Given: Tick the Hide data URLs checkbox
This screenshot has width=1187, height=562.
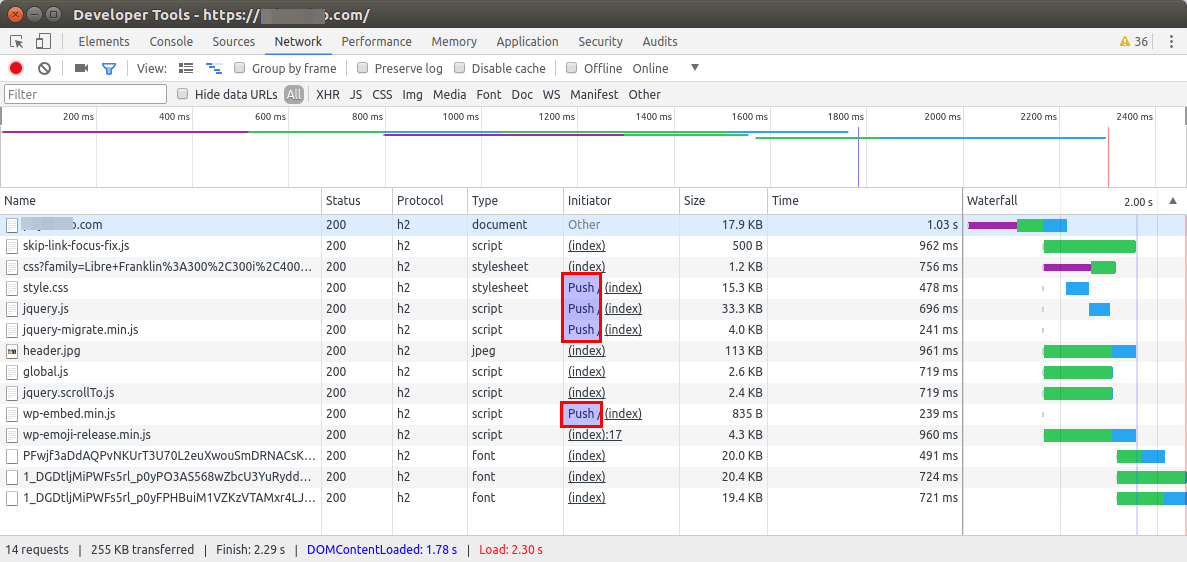Looking at the screenshot, I should click(x=183, y=94).
